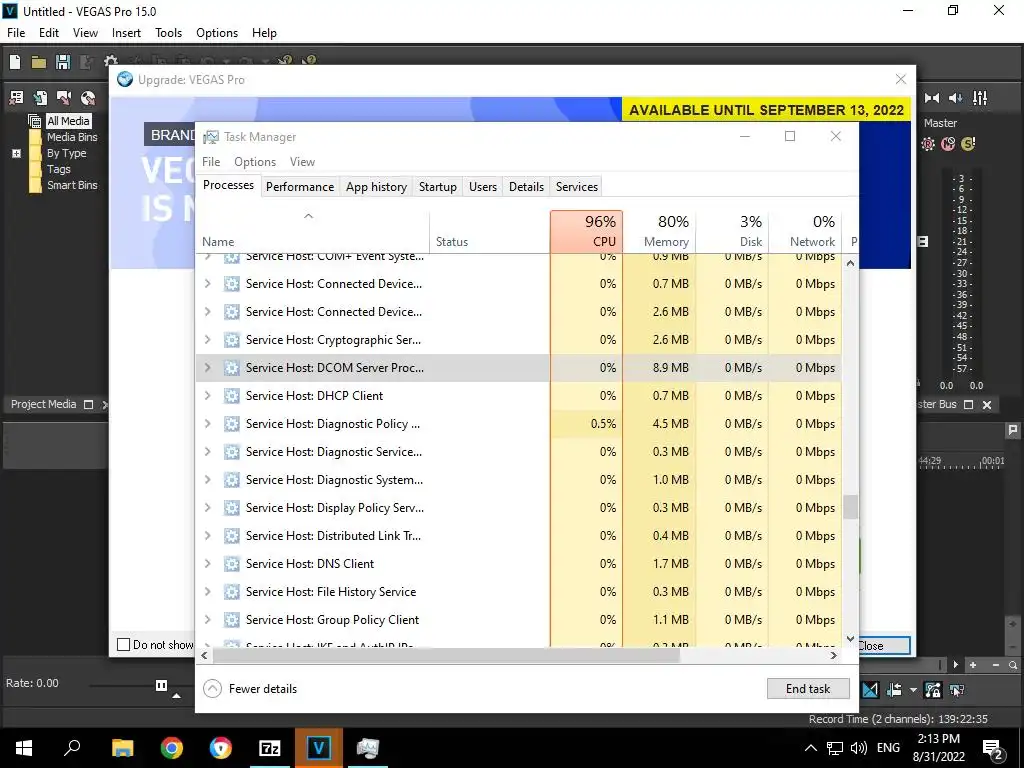1024x768 pixels.
Task: Expand Service Host: Cryptographic Ser... row
Action: 207,340
